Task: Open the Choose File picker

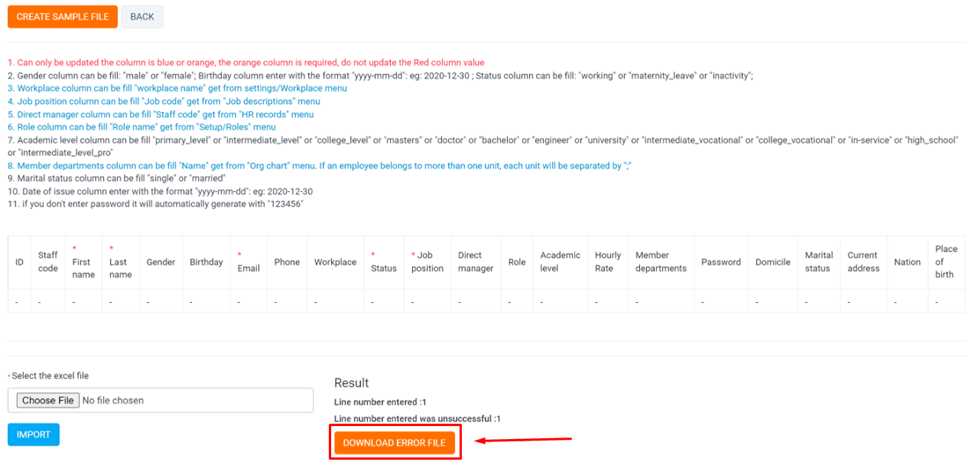Action: coord(46,400)
